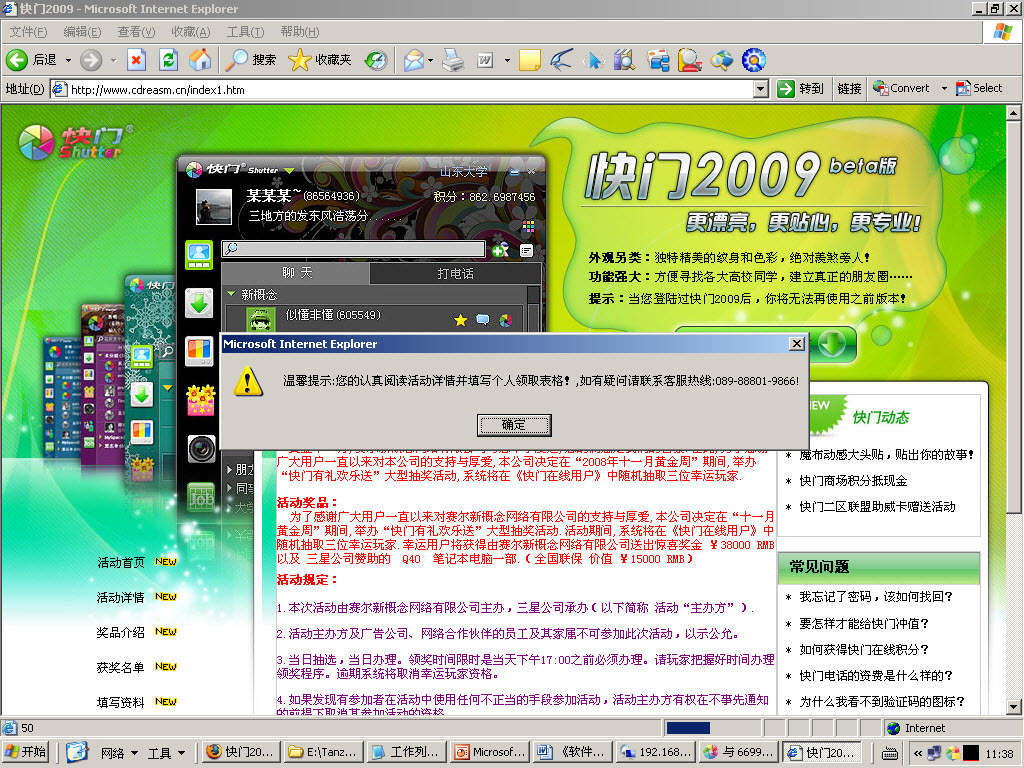Open FAQ 我忘记了密码，该如何找回?
Viewport: 1024px width, 768px height.
876,597
